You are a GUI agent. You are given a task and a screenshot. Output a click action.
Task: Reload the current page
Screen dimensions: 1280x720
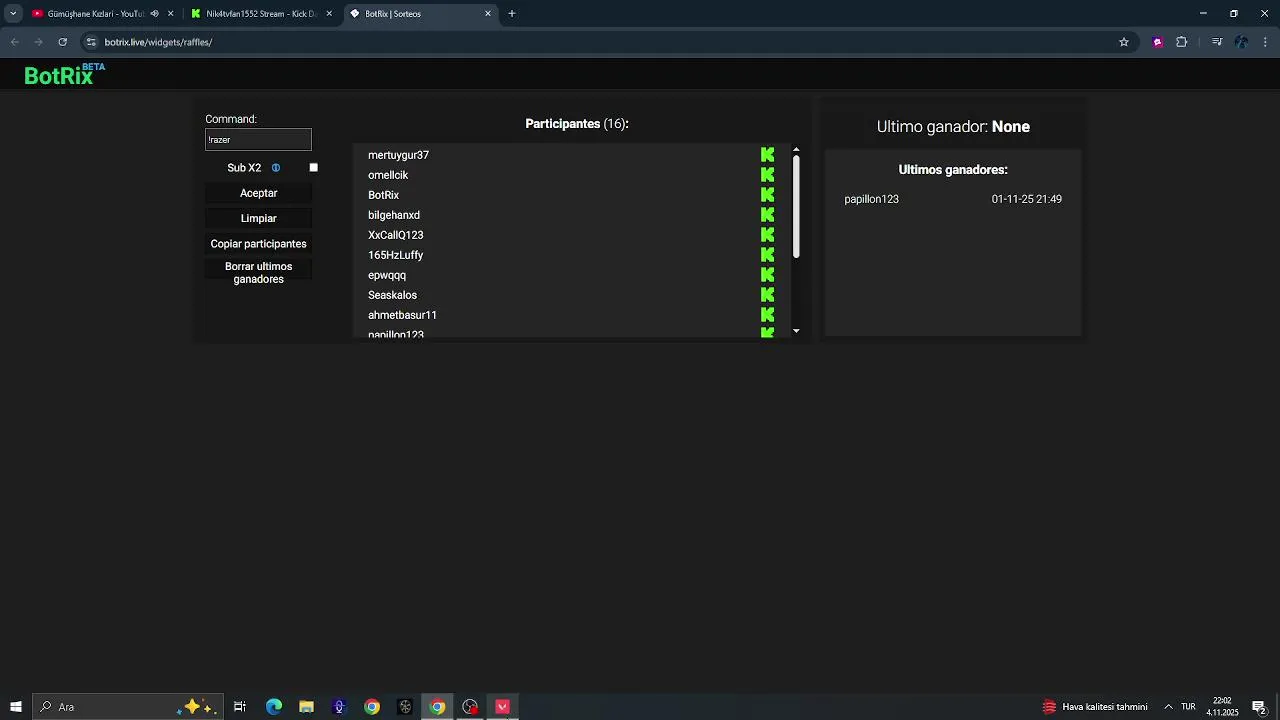63,42
